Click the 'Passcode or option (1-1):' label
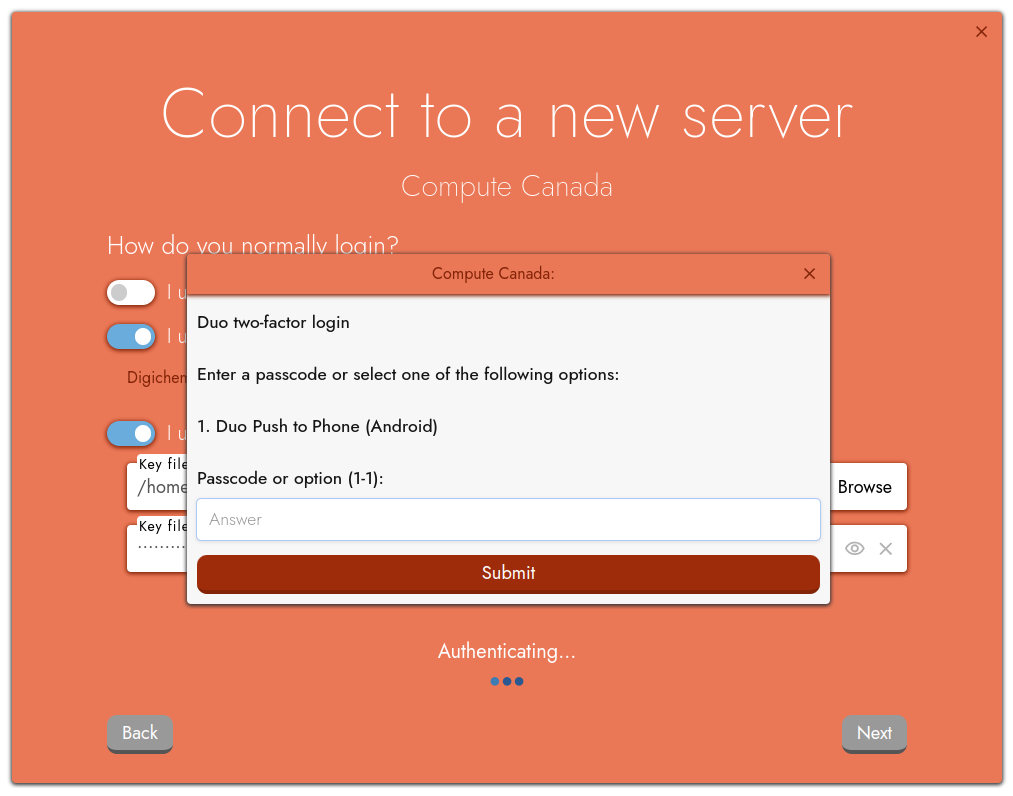Viewport: 1013px width, 796px height. (290, 478)
